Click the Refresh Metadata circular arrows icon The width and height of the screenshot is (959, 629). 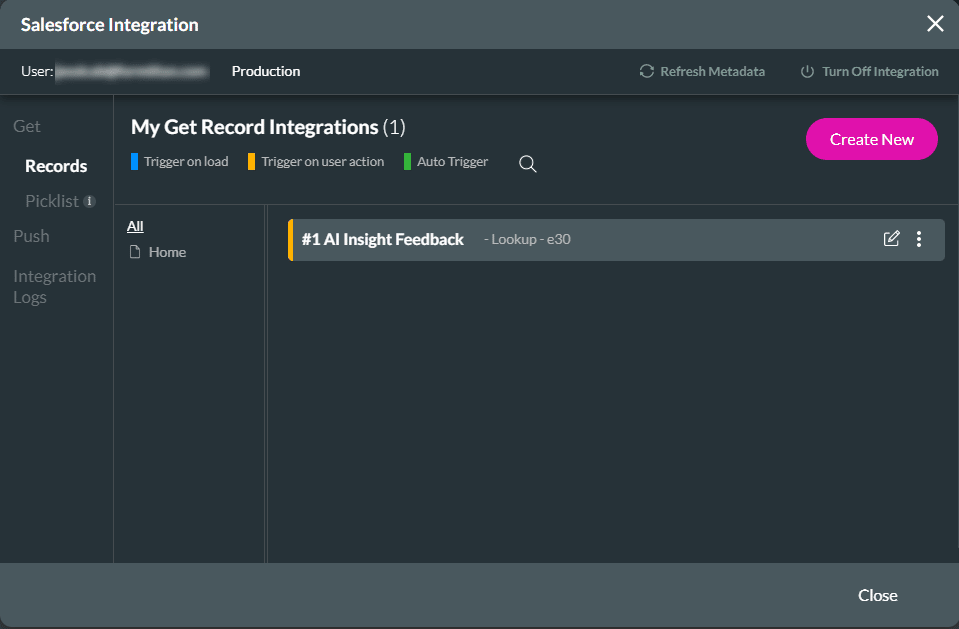(x=647, y=72)
